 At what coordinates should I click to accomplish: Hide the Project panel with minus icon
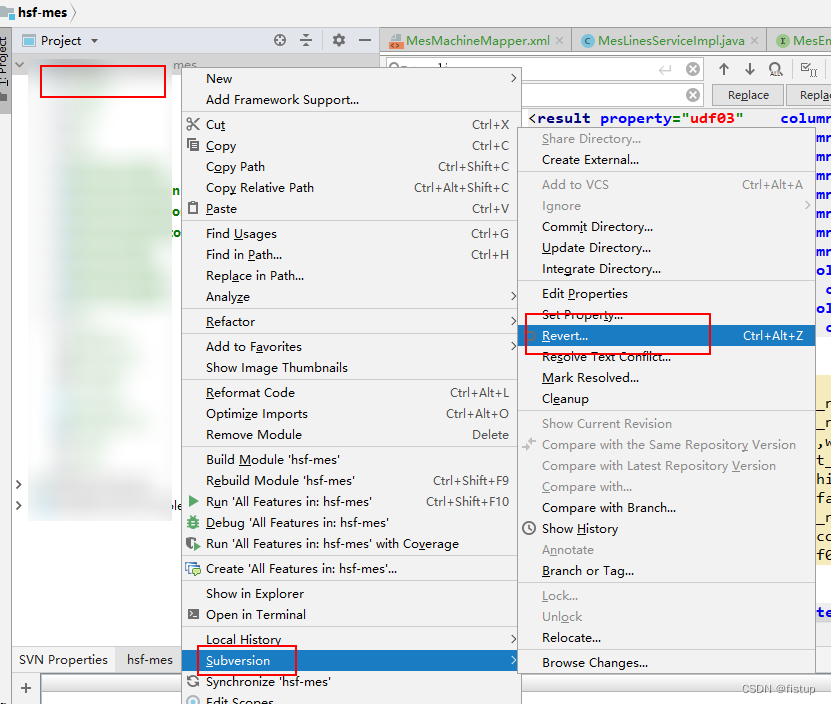(365, 40)
